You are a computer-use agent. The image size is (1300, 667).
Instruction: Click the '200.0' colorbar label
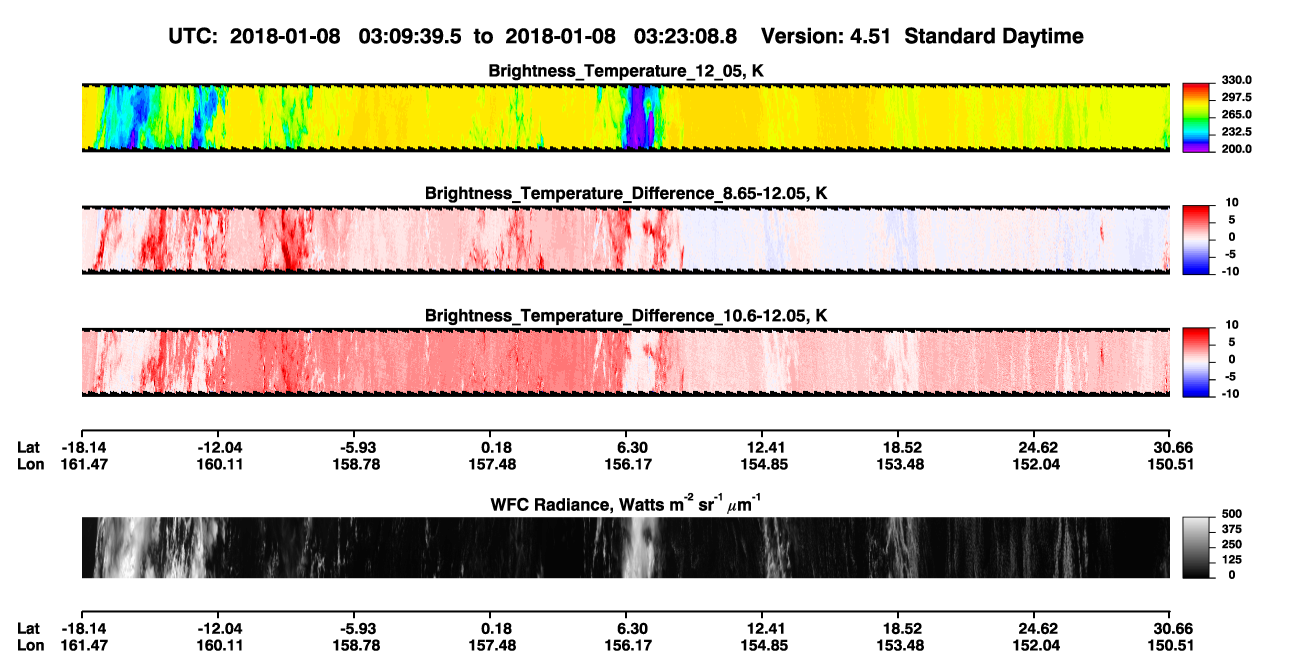click(x=1236, y=148)
